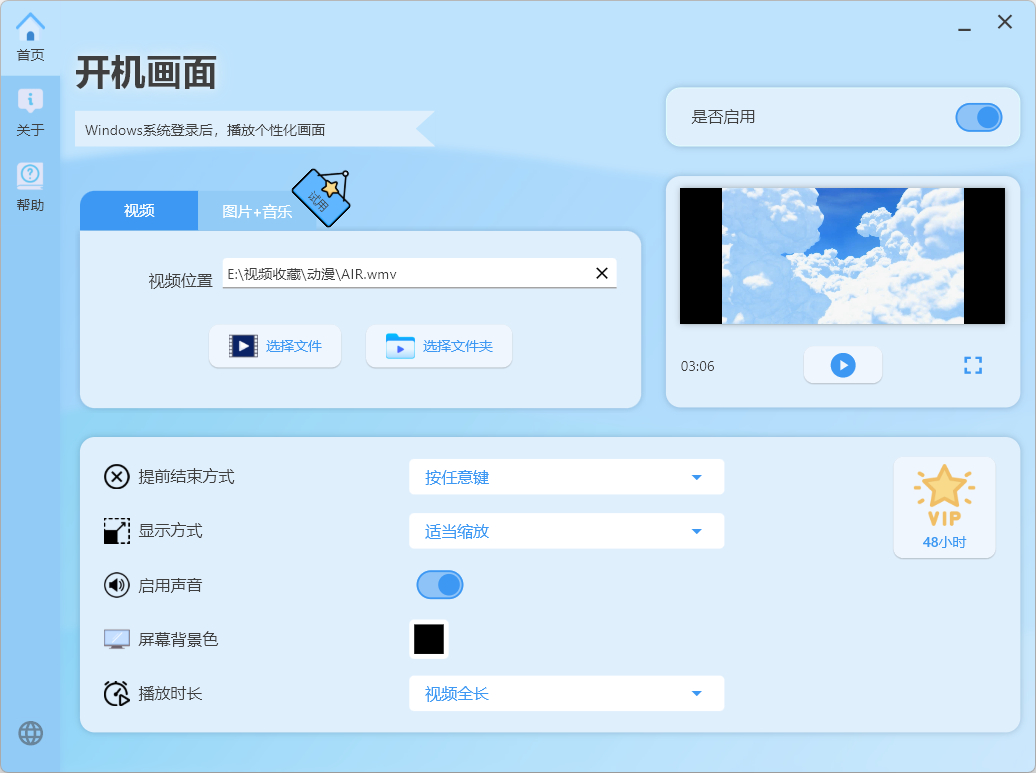Expand the 提前结束方式 dropdown
Viewport: 1036px width, 773px height.
click(x=566, y=477)
